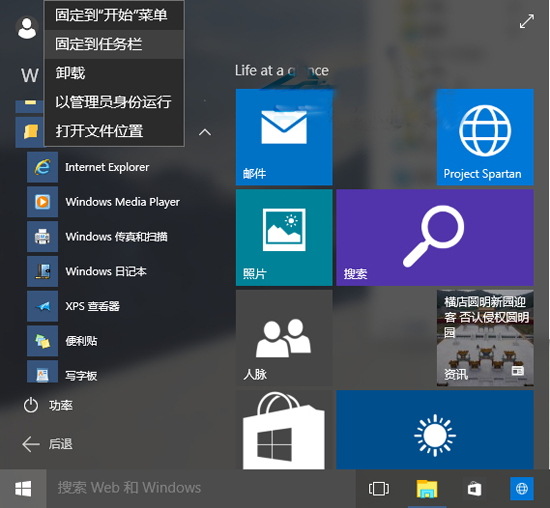Click the Windows 日记本 icon
The height and width of the screenshot is (508, 550).
pos(42,271)
